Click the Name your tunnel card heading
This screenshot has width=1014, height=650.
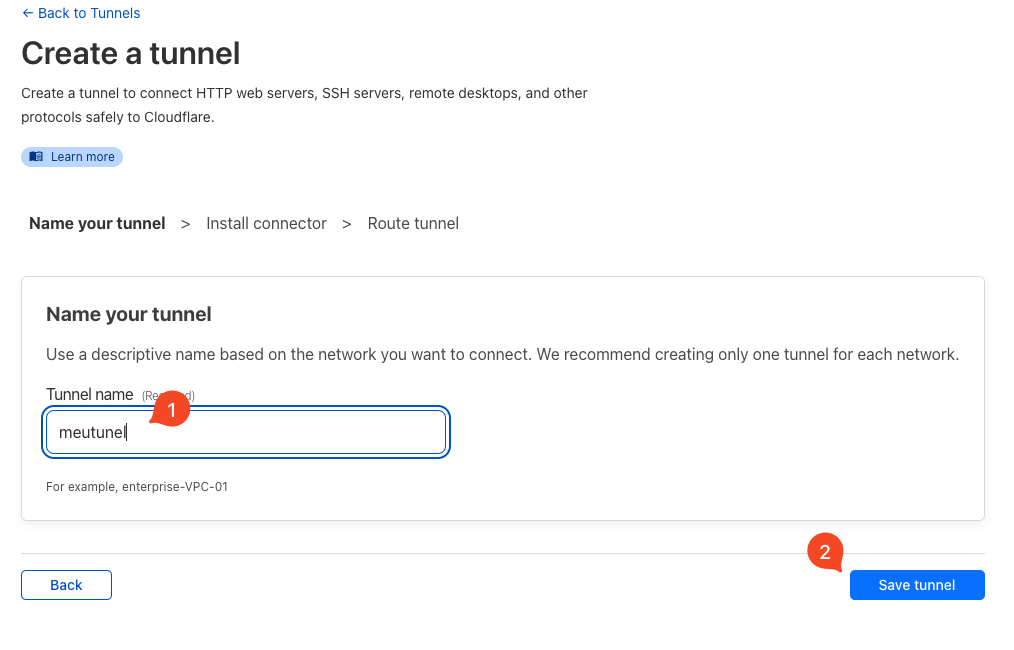coord(129,314)
